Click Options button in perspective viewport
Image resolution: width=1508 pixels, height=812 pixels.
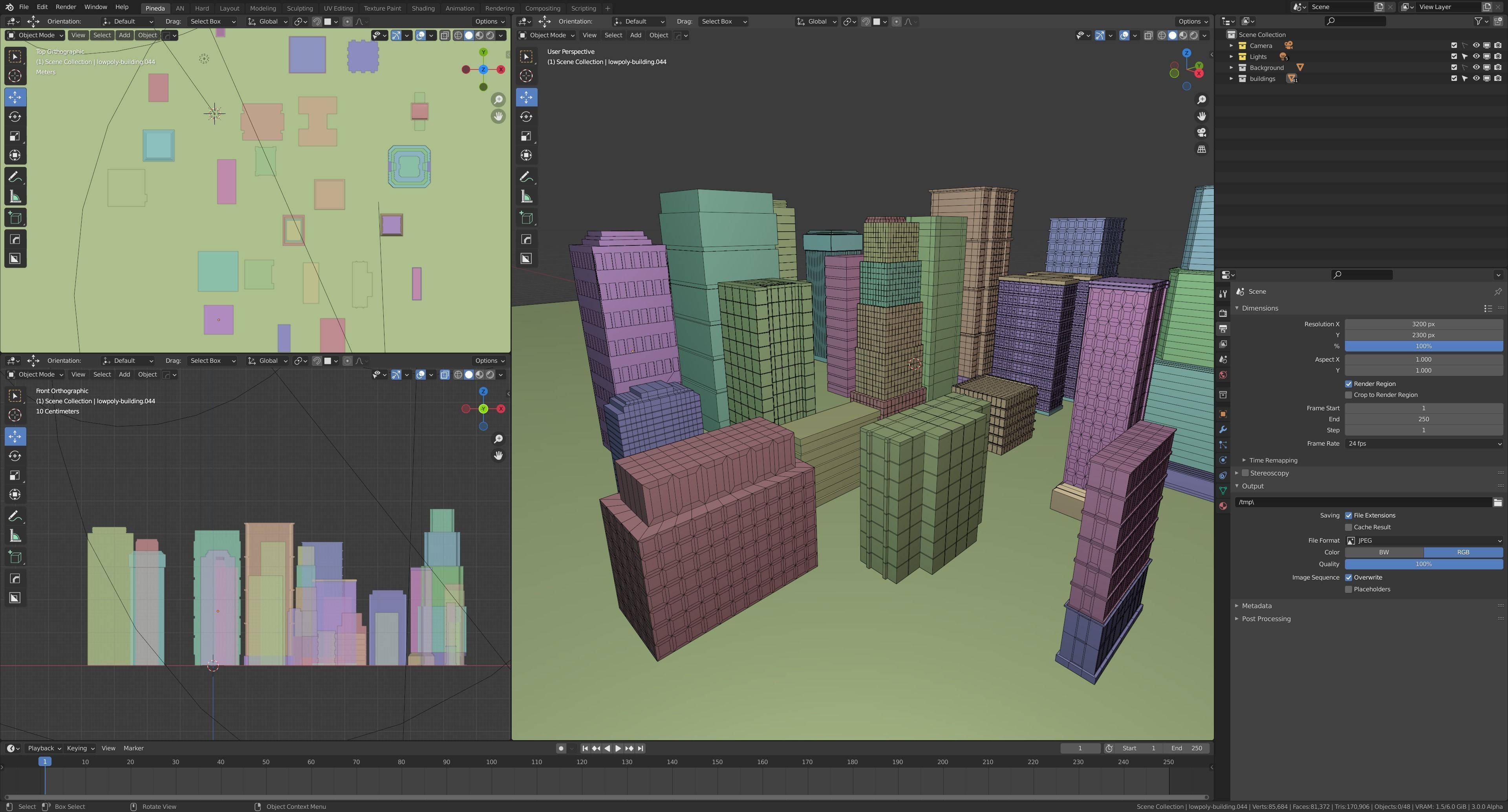(1193, 22)
